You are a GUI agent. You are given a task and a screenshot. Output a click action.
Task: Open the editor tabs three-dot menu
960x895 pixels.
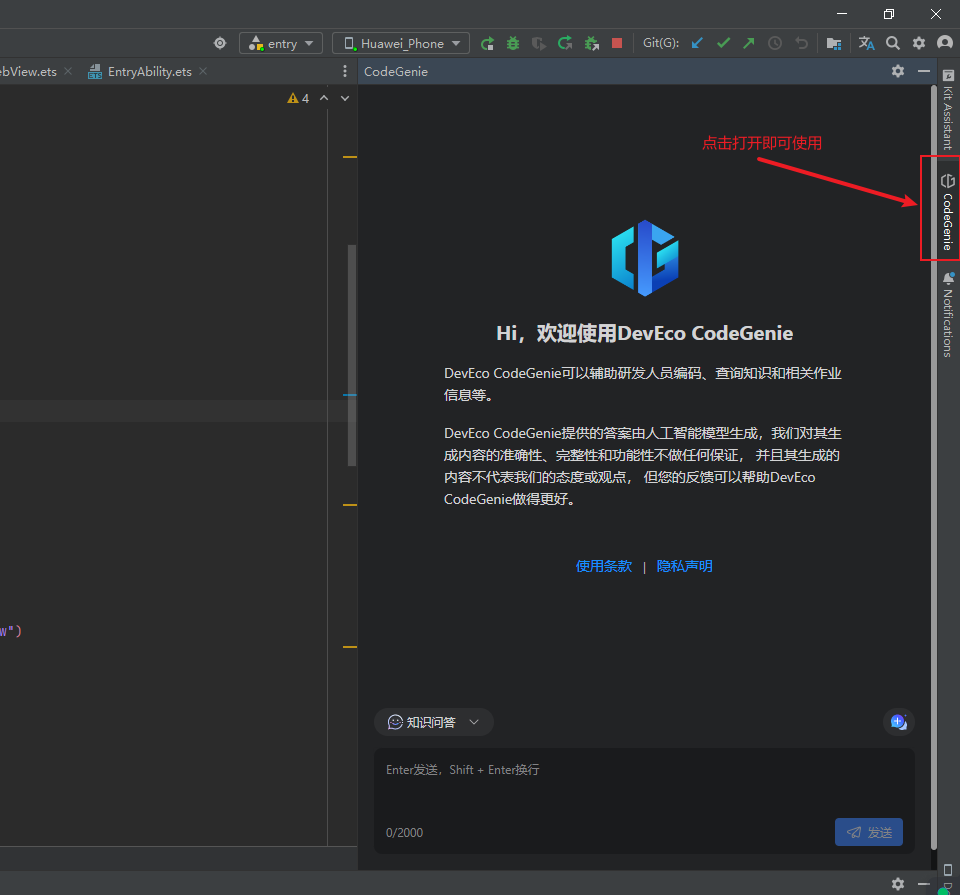[x=345, y=72]
